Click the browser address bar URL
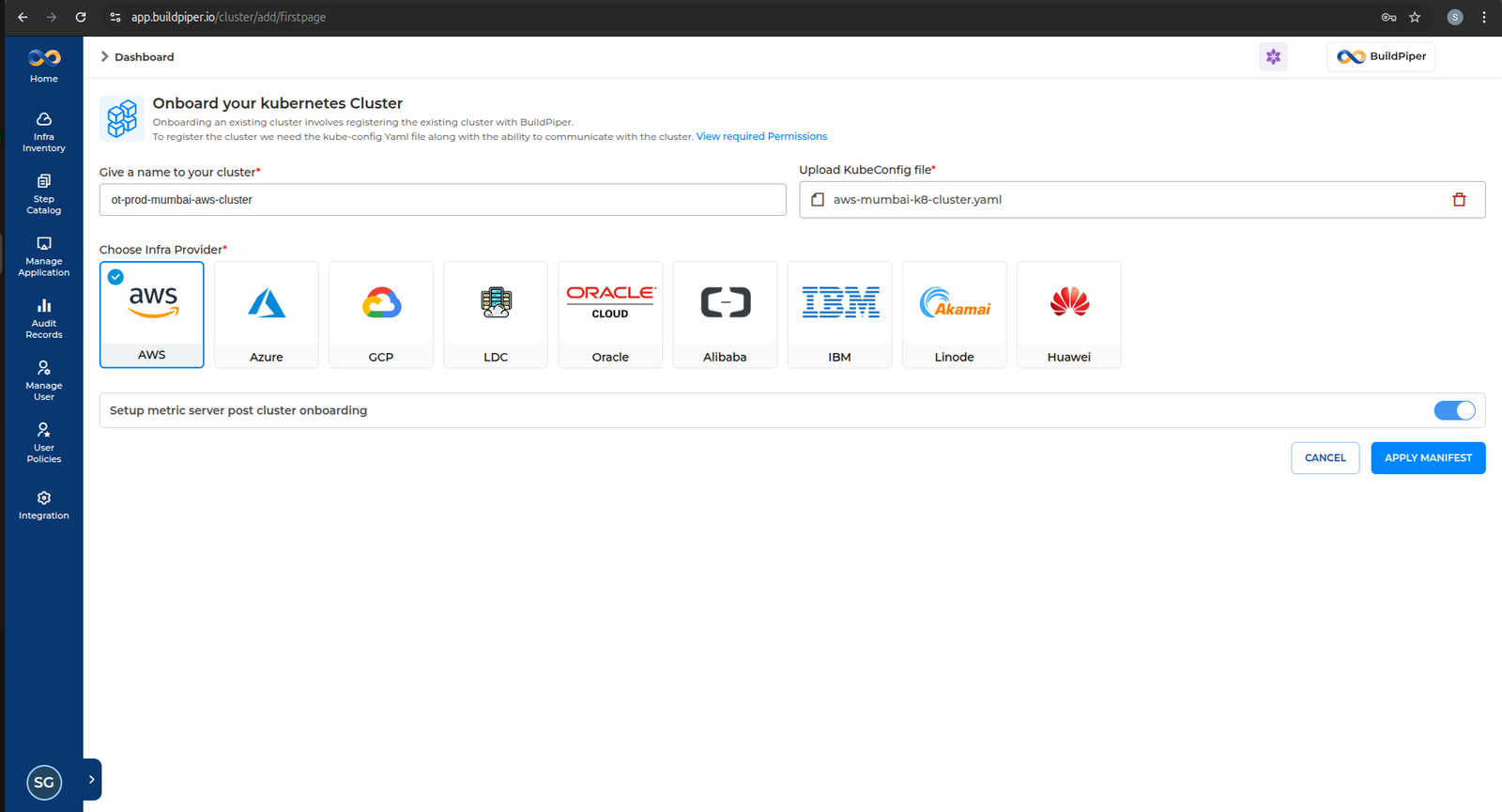The image size is (1502, 812). tap(228, 17)
